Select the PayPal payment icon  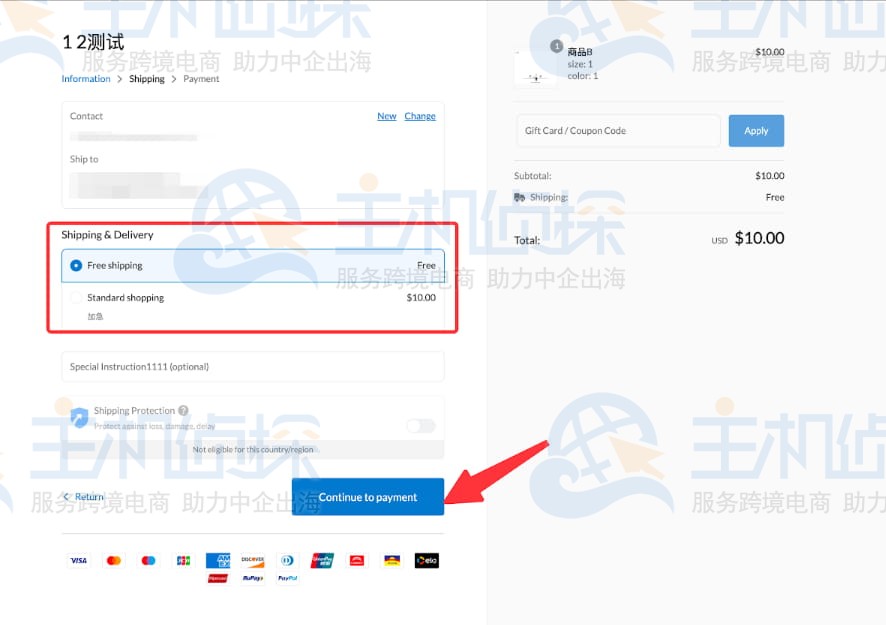click(x=286, y=580)
